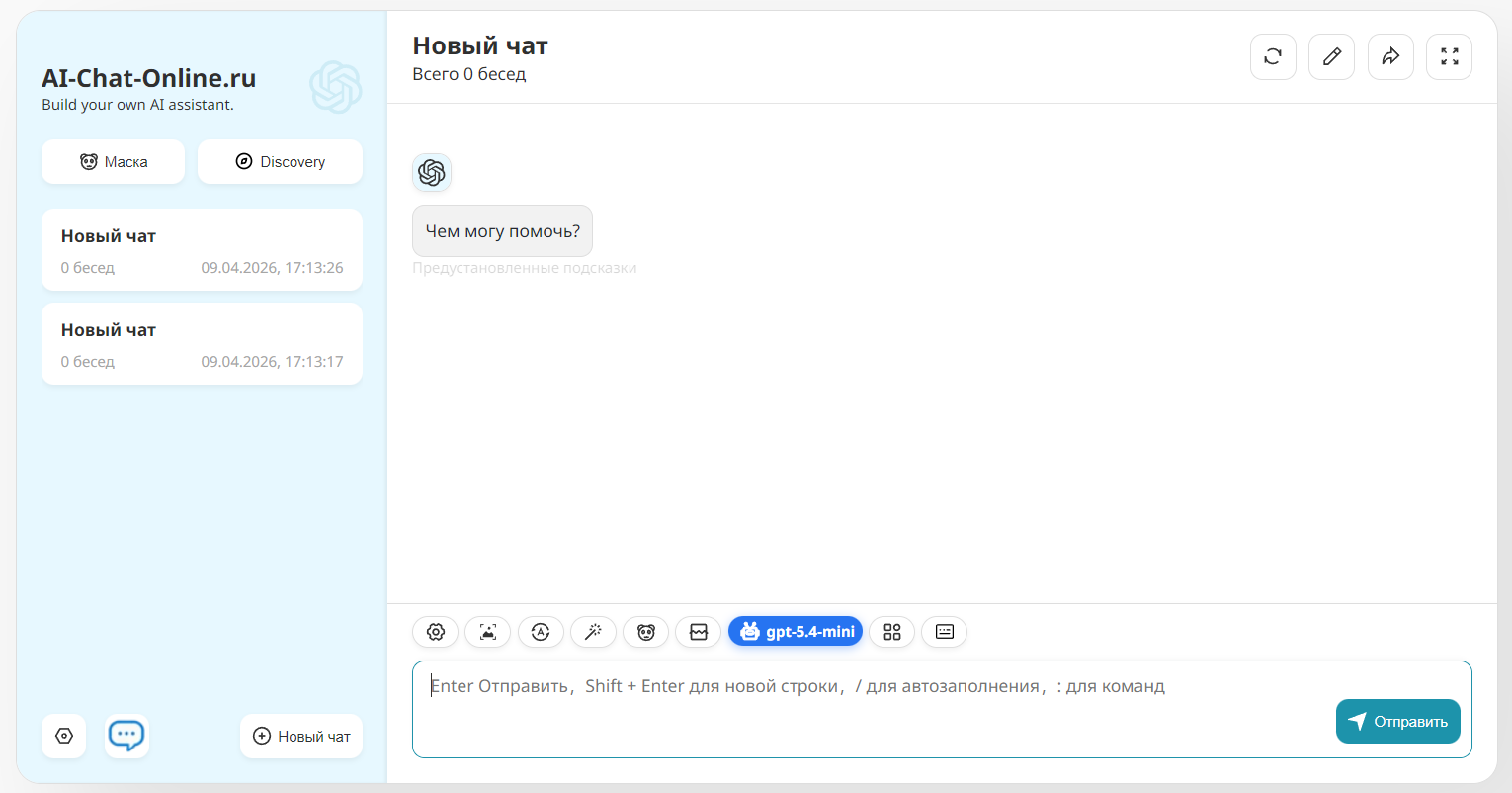Image resolution: width=1512 pixels, height=793 pixels.
Task: Click the keyboard shortcuts icon
Action: [944, 632]
